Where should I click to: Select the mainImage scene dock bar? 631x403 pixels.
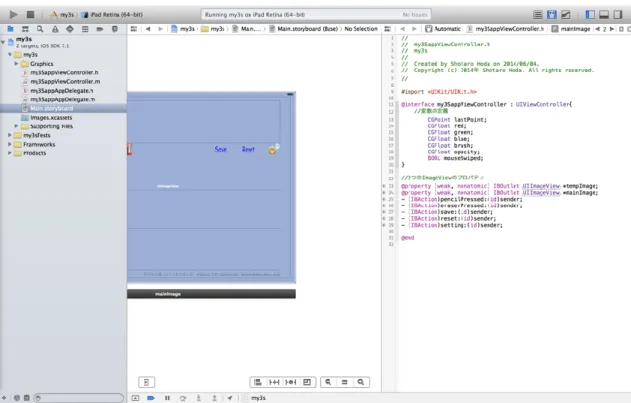click(x=211, y=294)
